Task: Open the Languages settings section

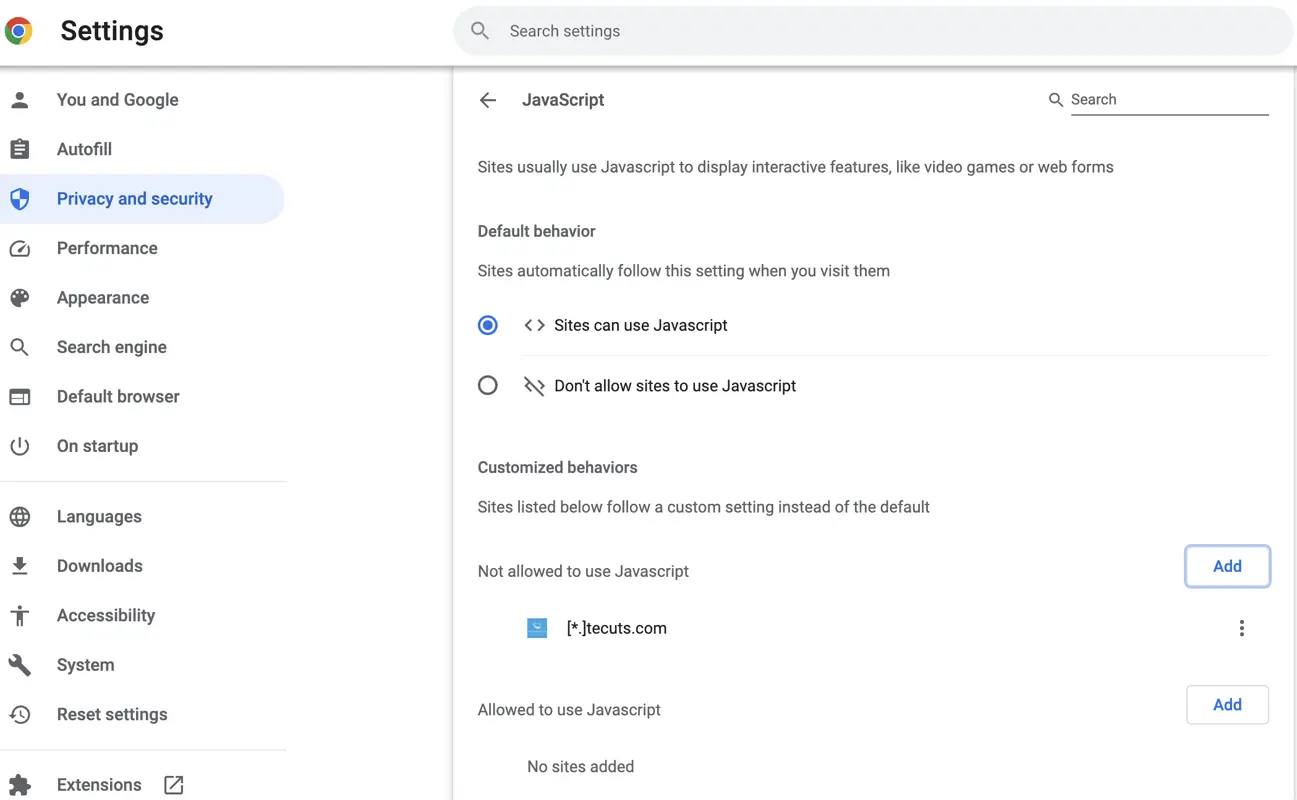Action: point(99,517)
